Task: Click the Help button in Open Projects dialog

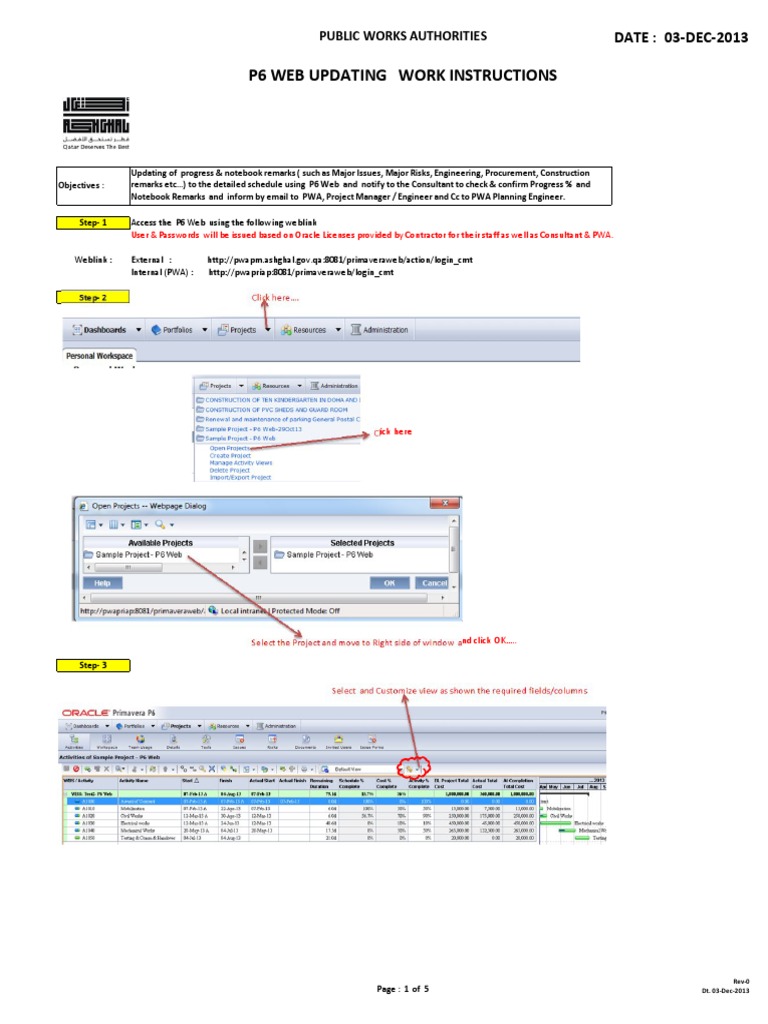Action: (103, 583)
